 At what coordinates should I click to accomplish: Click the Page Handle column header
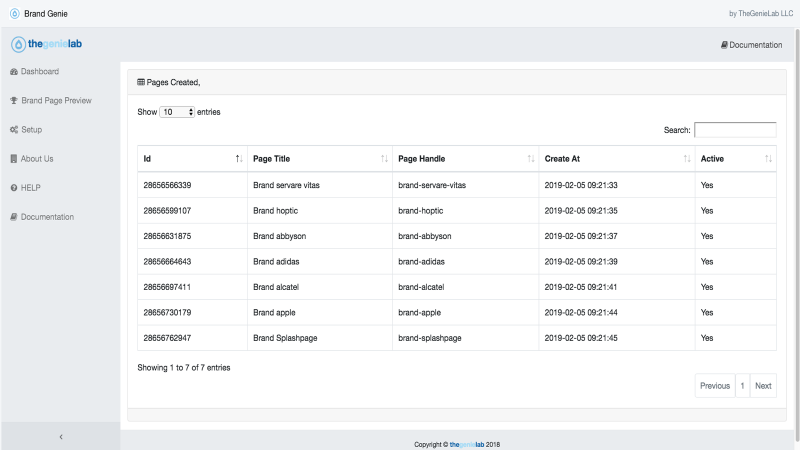(465, 159)
